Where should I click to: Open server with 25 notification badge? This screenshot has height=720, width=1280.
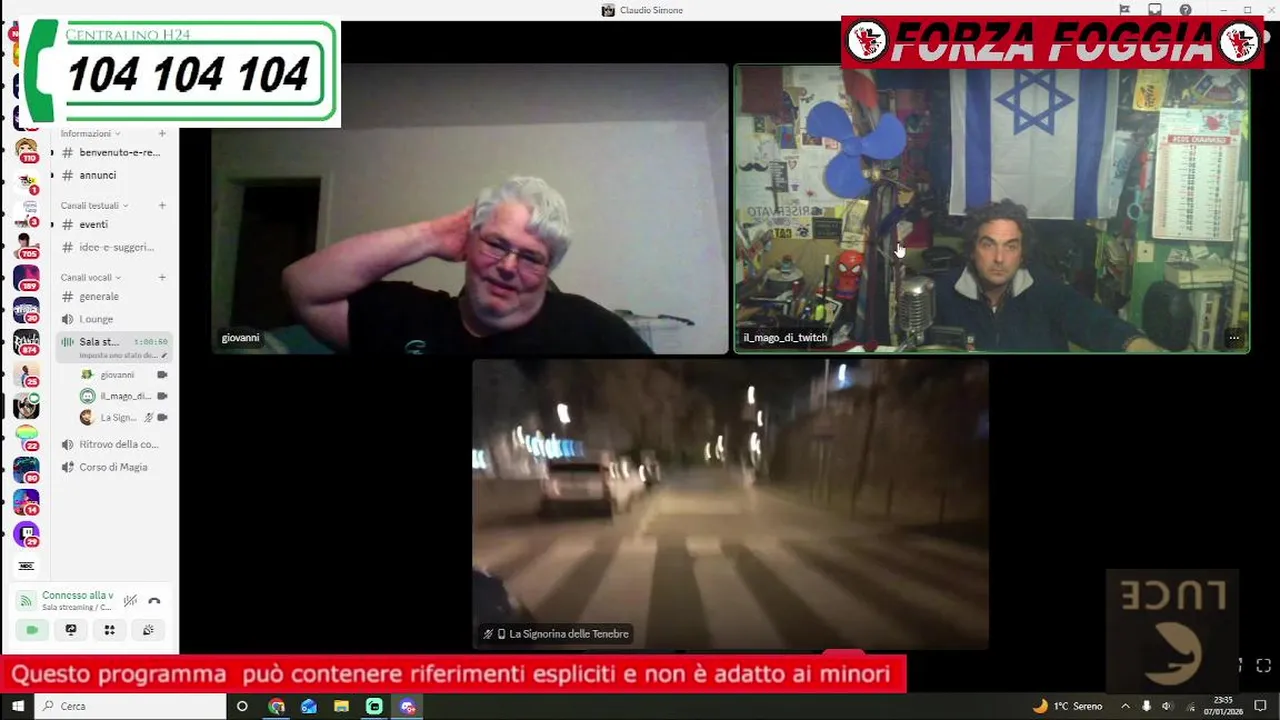coord(26,375)
